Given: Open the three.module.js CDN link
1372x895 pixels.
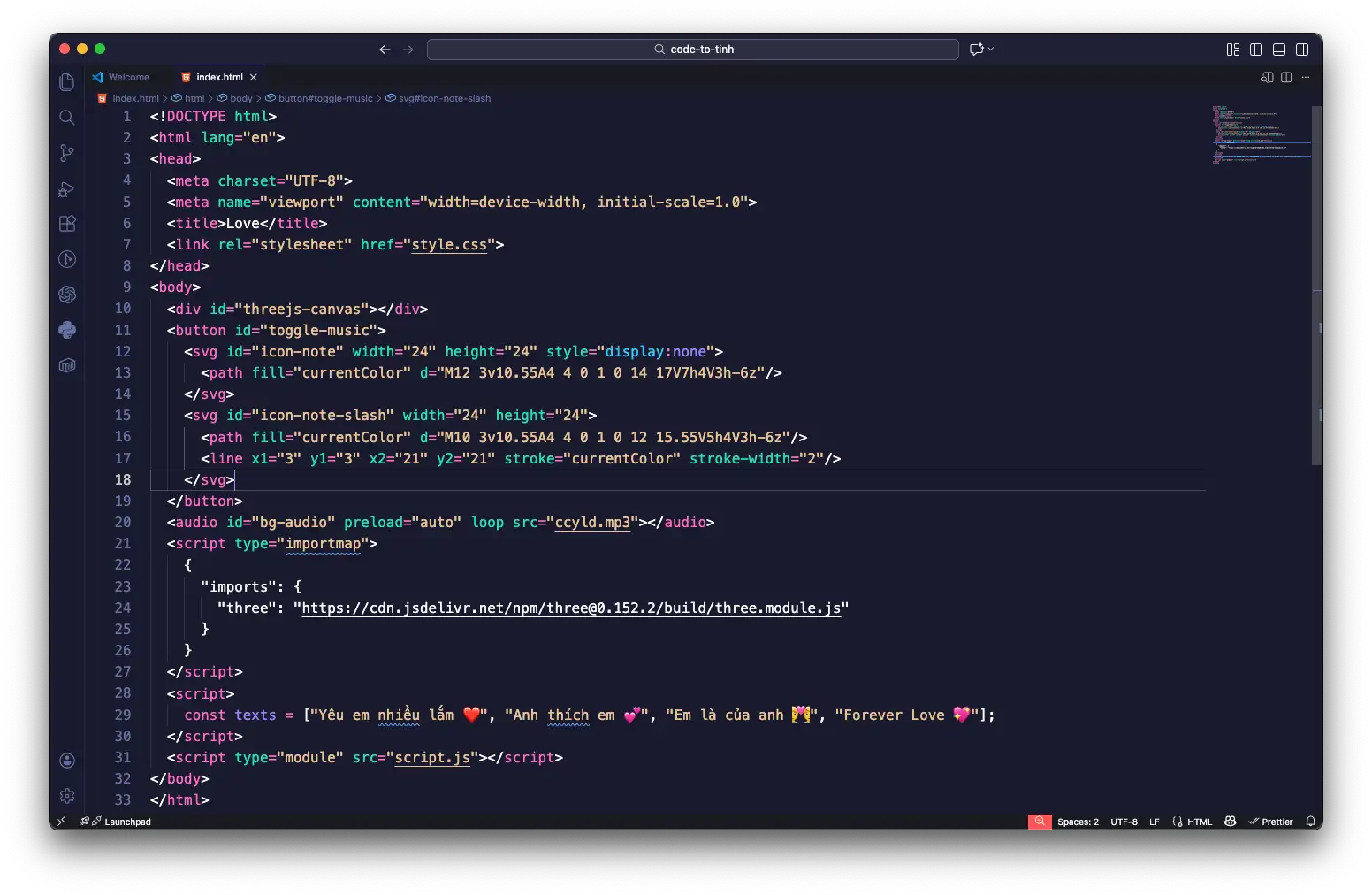Looking at the screenshot, I should 571,608.
